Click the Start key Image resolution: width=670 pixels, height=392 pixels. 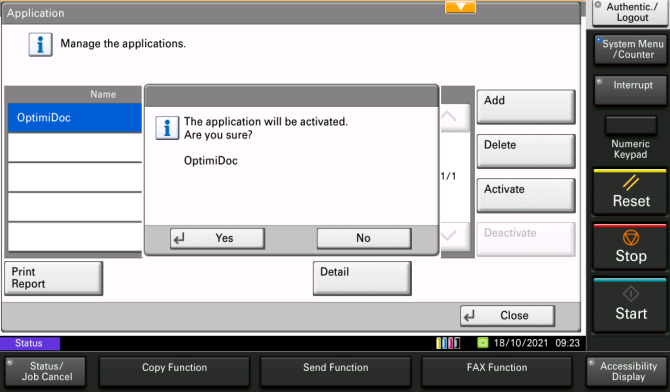click(x=630, y=305)
